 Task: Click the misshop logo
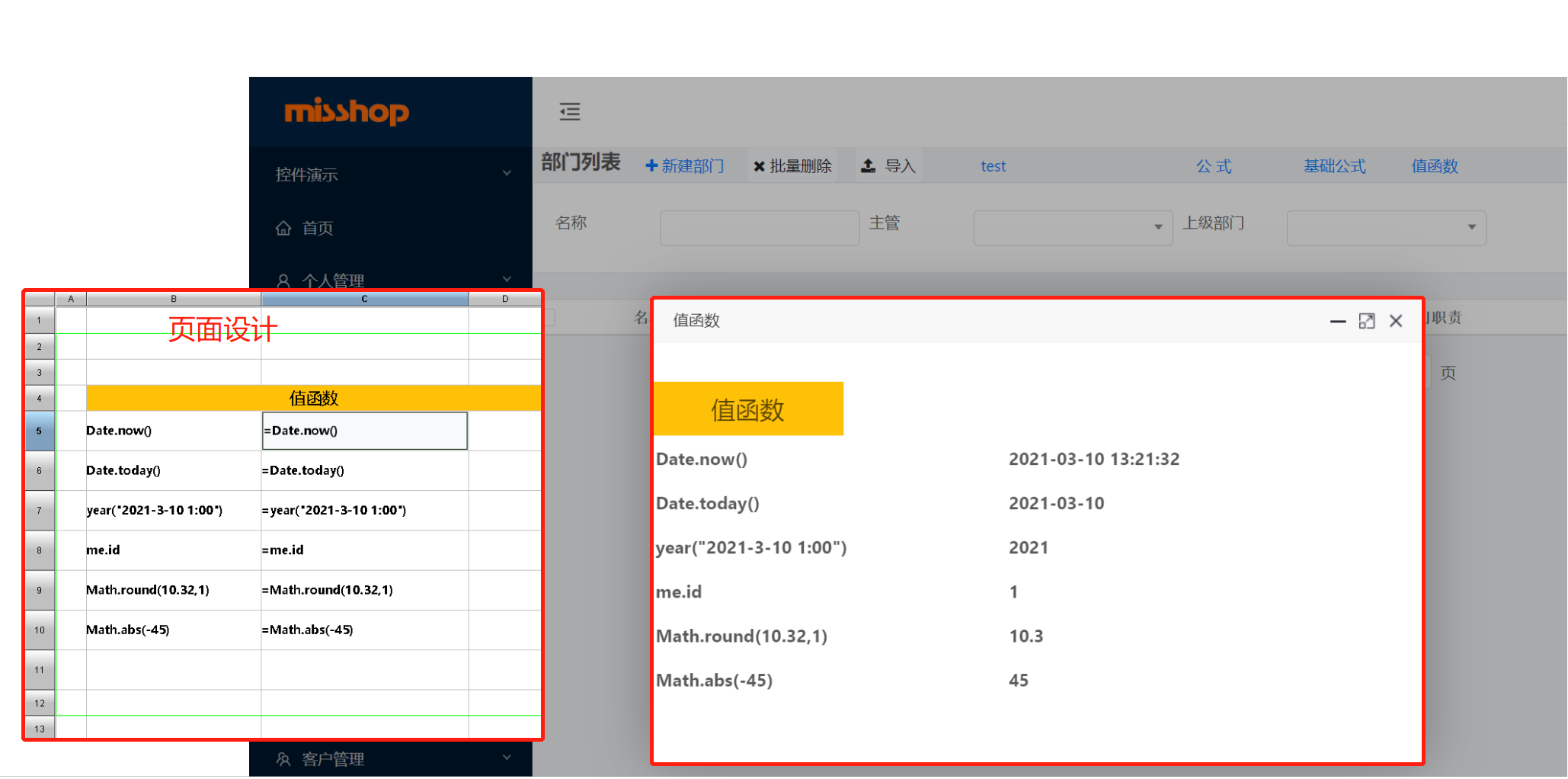(347, 112)
